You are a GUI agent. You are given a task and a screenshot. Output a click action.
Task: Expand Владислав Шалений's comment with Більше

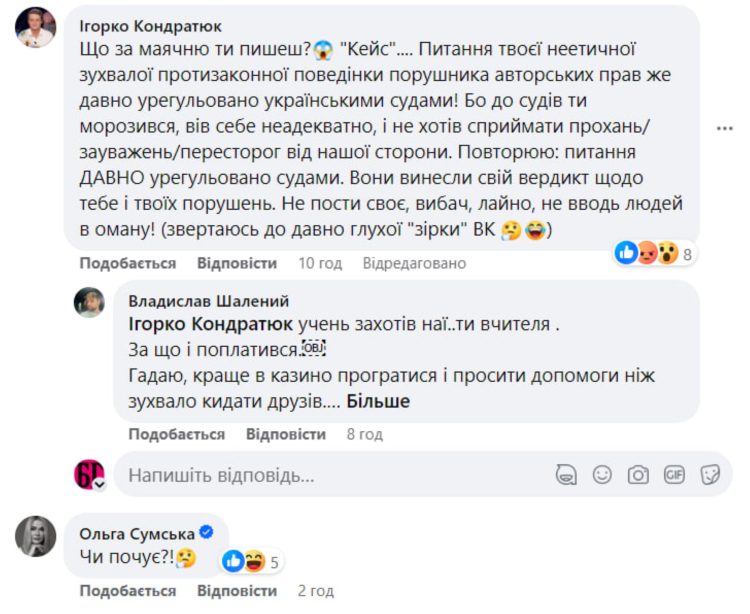tap(381, 400)
